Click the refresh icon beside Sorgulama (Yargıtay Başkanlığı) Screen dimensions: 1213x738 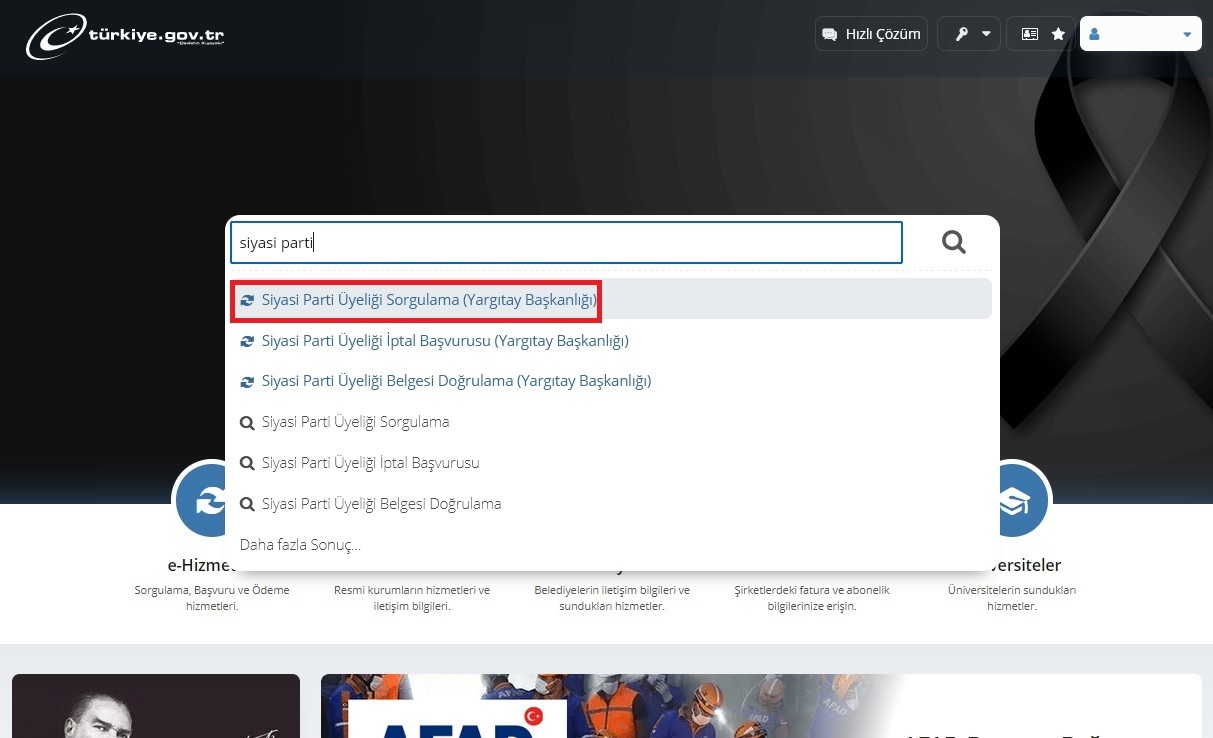(247, 300)
